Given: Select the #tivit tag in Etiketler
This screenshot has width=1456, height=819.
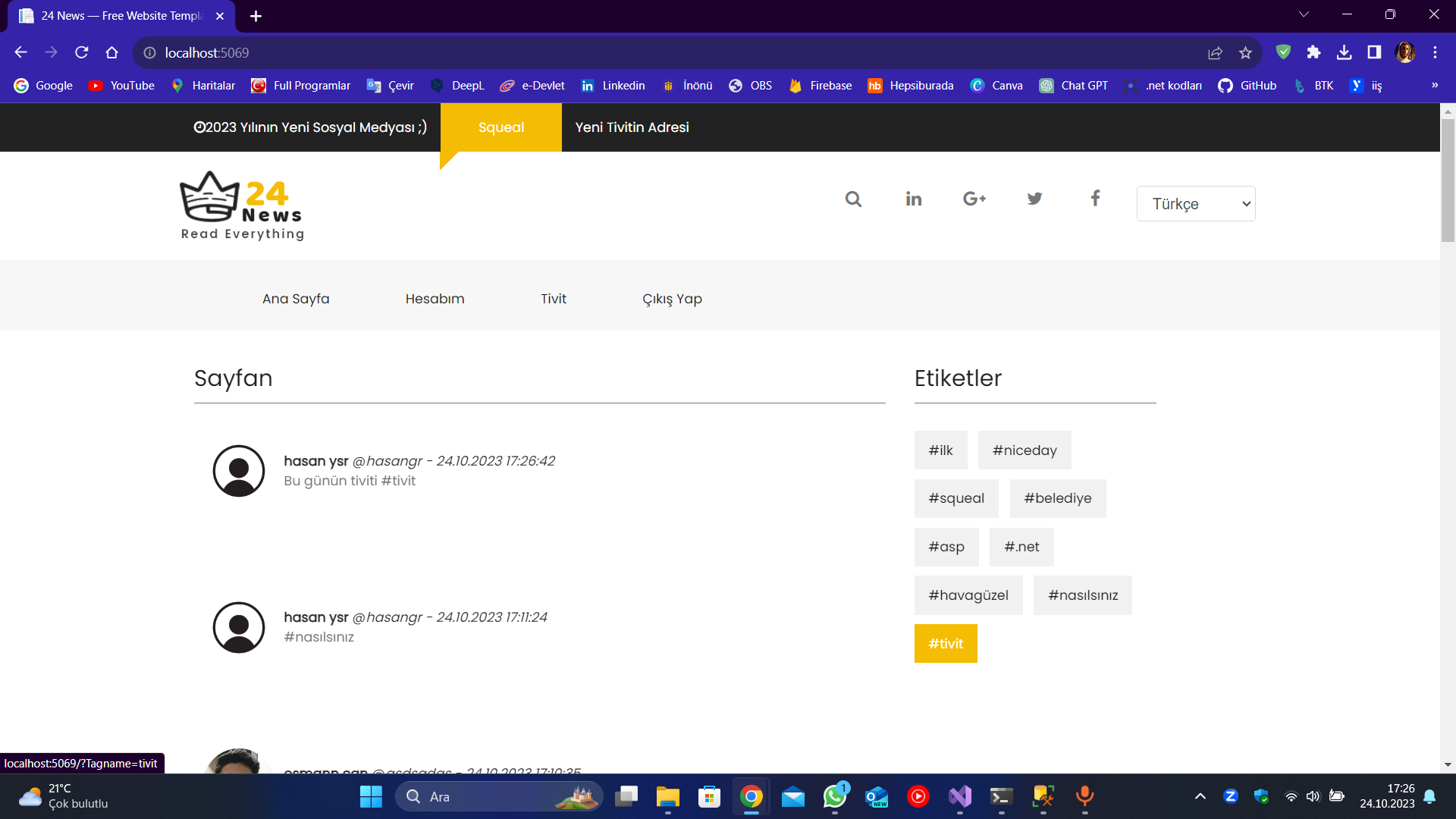Looking at the screenshot, I should [x=946, y=643].
